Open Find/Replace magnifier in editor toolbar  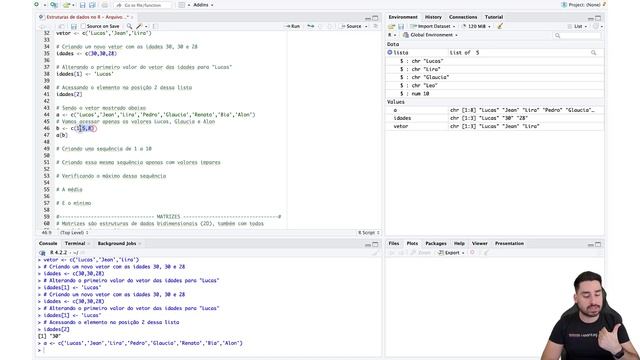point(129,26)
